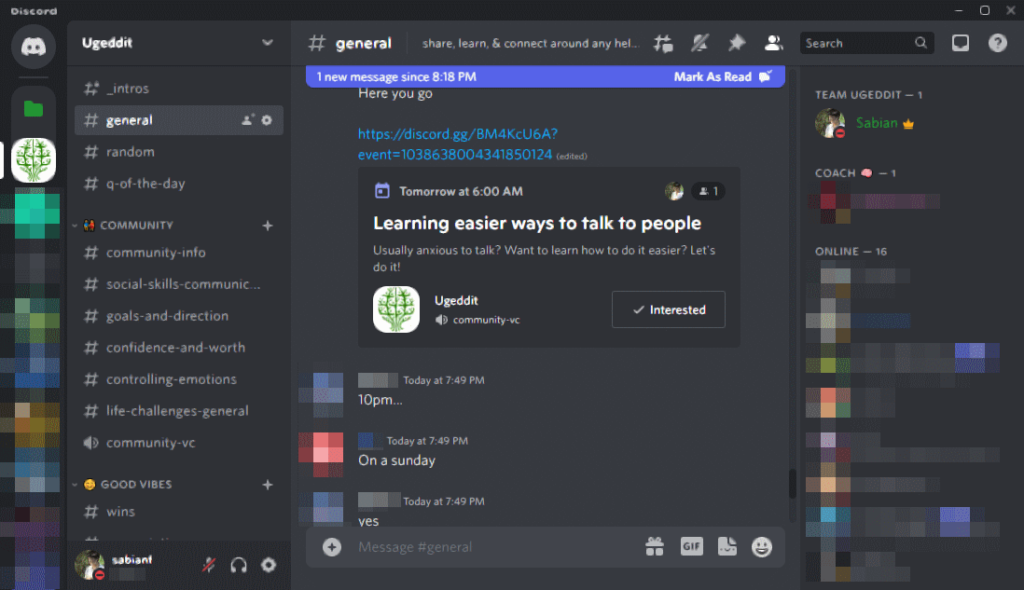The width and height of the screenshot is (1024, 590).
Task: Create invite for general channel
Action: click(247, 120)
